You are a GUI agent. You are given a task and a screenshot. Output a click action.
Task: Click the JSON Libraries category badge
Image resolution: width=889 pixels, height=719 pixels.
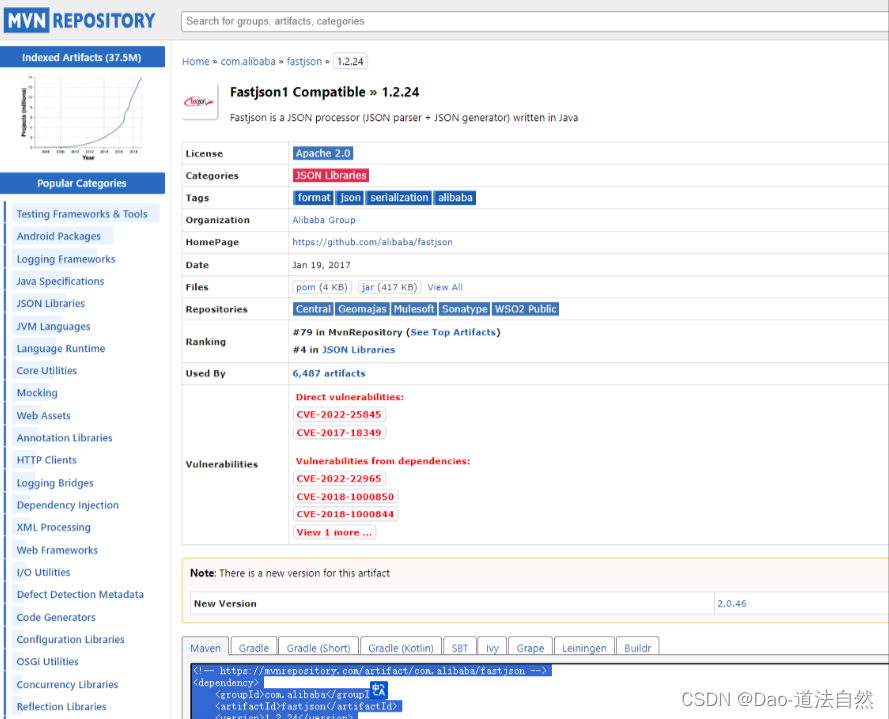[x=331, y=175]
